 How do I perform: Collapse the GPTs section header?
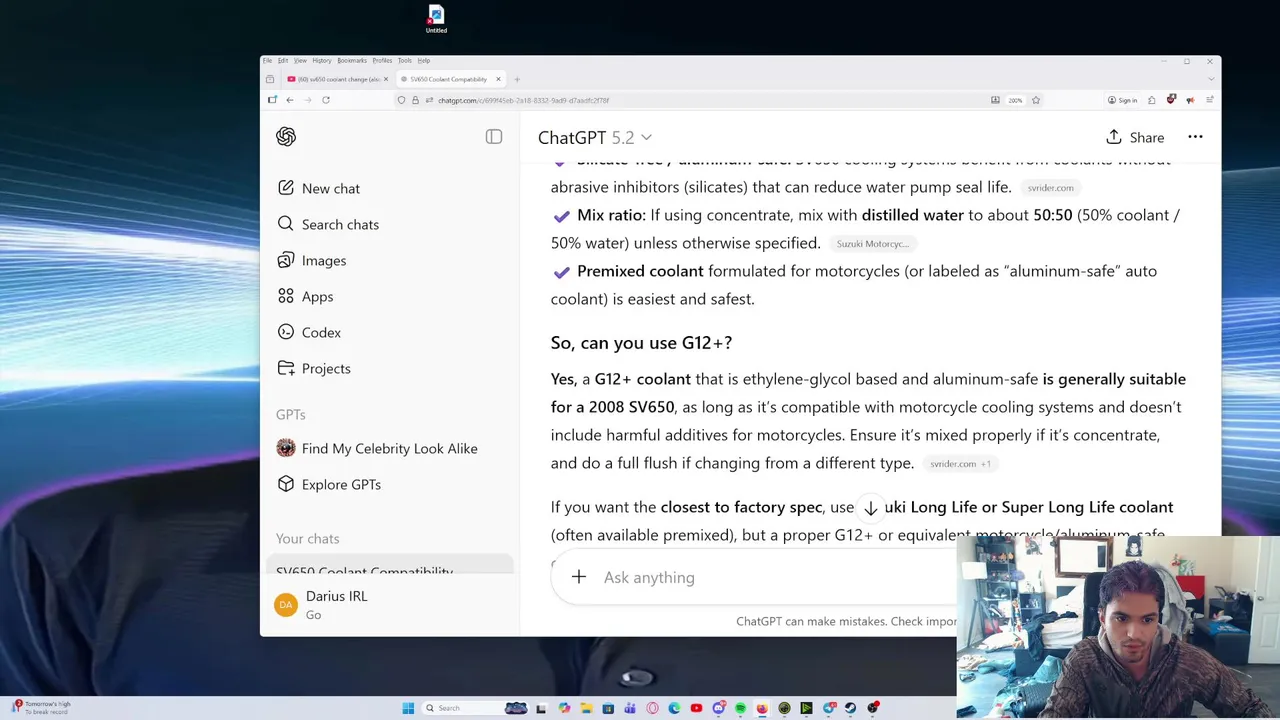tap(291, 414)
